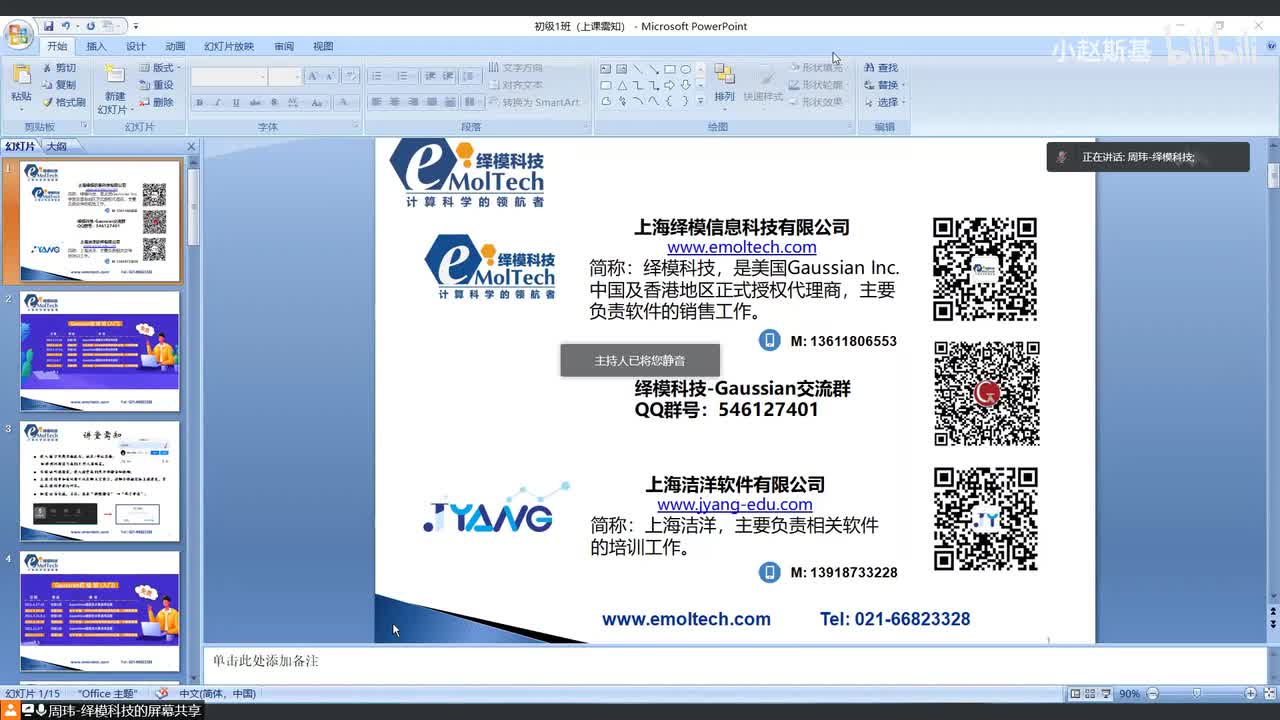Select slide 2 thumbnail
Viewport: 1280px width, 720px height.
pyautogui.click(x=100, y=351)
